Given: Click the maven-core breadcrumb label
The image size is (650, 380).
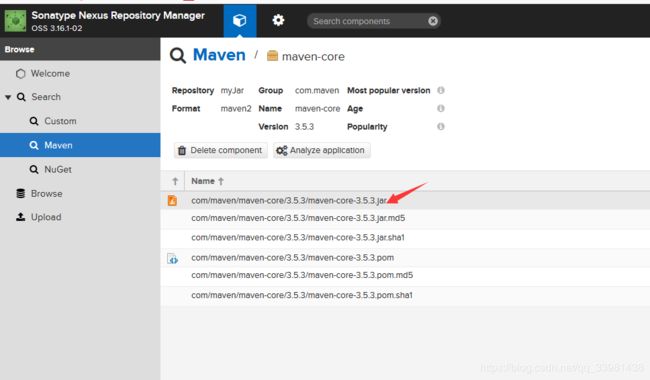Looking at the screenshot, I should click(x=313, y=56).
